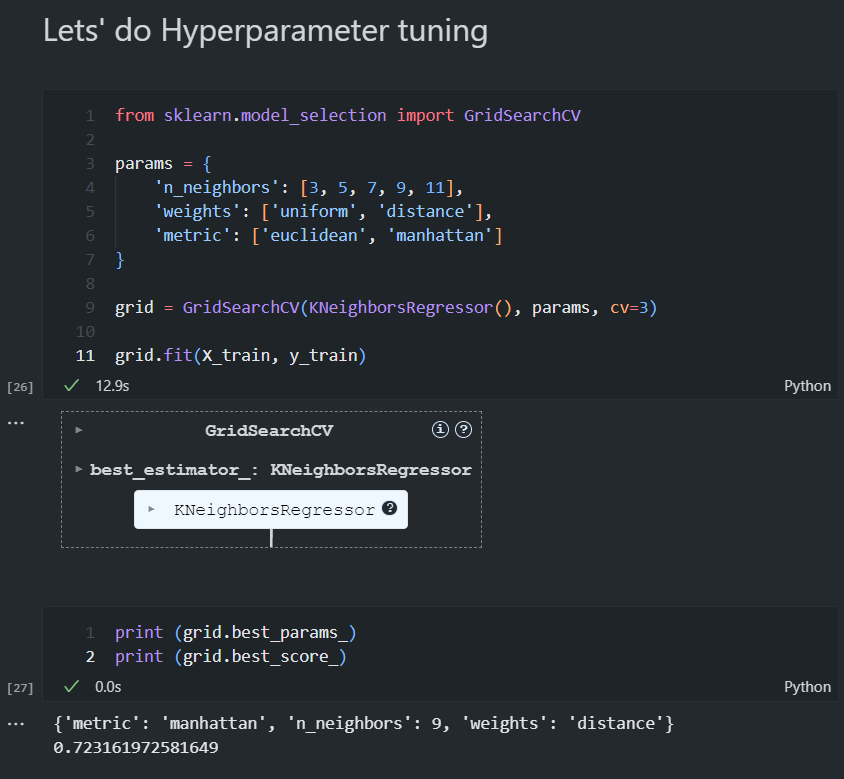This screenshot has height=779, width=844.
Task: Click line number 11 in cell 26
Action: 86,356
